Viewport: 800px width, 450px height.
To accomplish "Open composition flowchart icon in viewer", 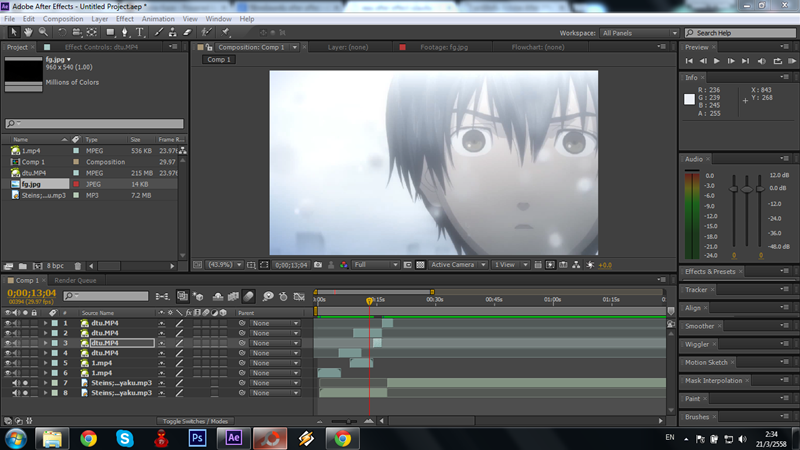I will coord(576,265).
